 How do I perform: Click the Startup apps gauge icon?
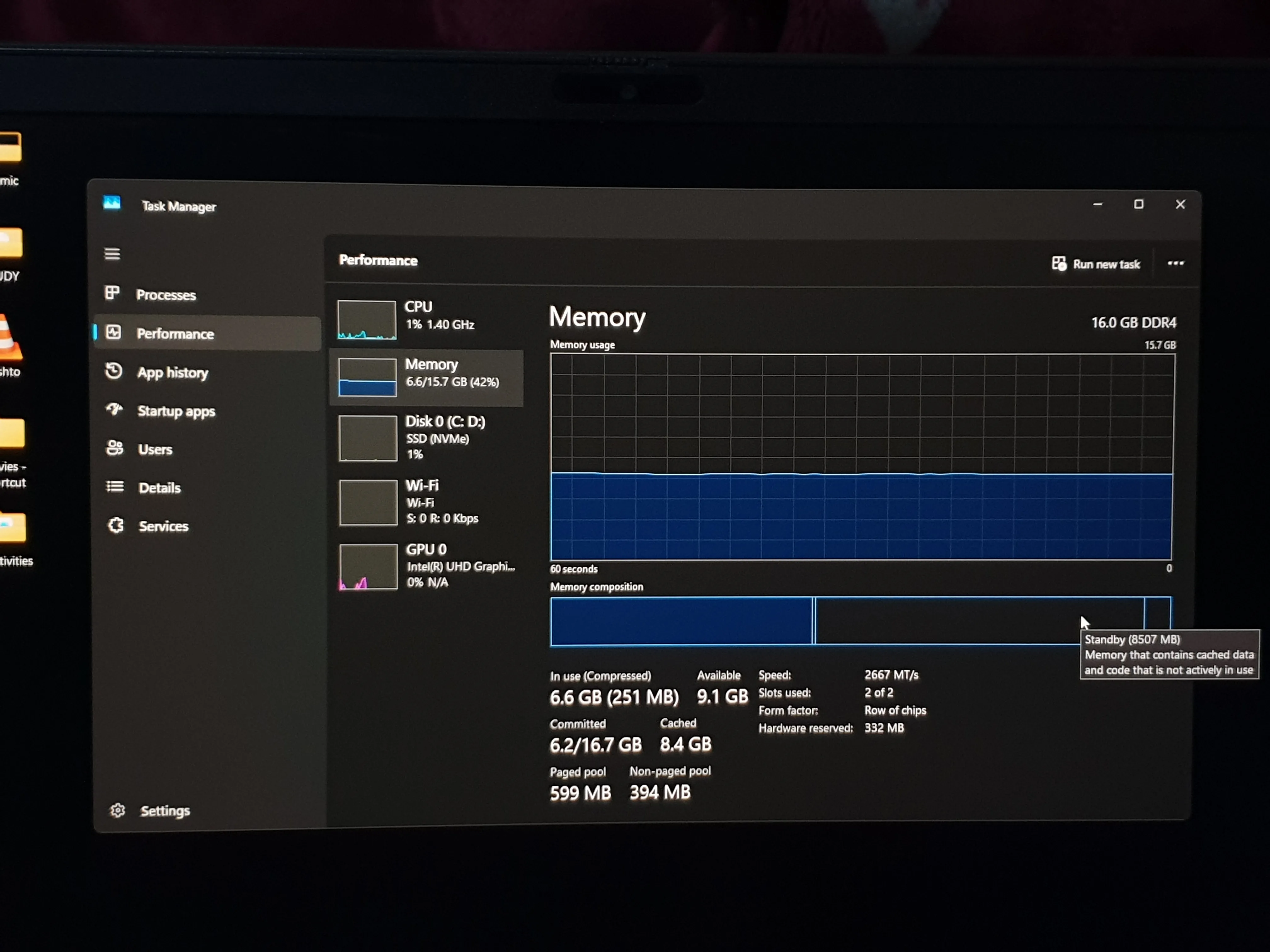[x=115, y=410]
